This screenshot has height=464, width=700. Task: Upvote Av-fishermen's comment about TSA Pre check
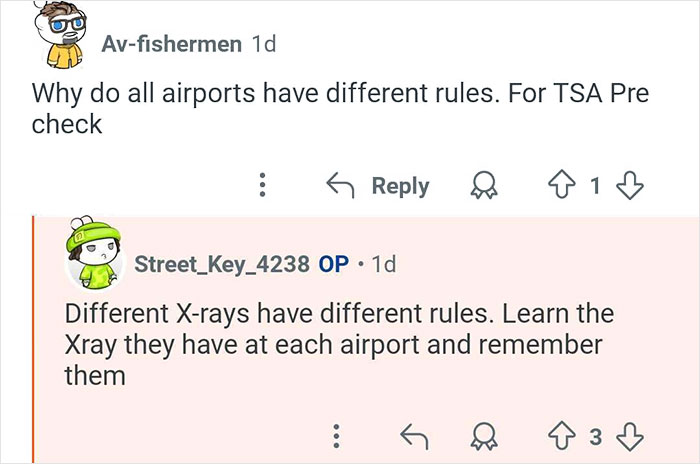click(562, 185)
